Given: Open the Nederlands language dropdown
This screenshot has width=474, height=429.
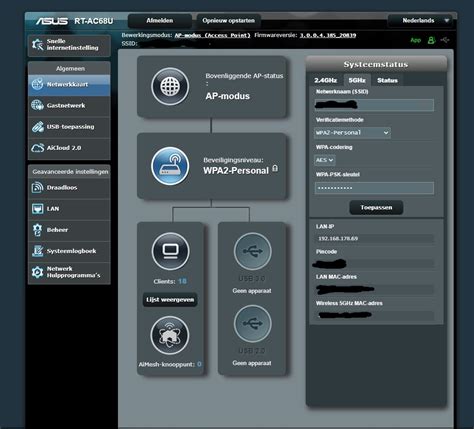Looking at the screenshot, I should coord(421,21).
